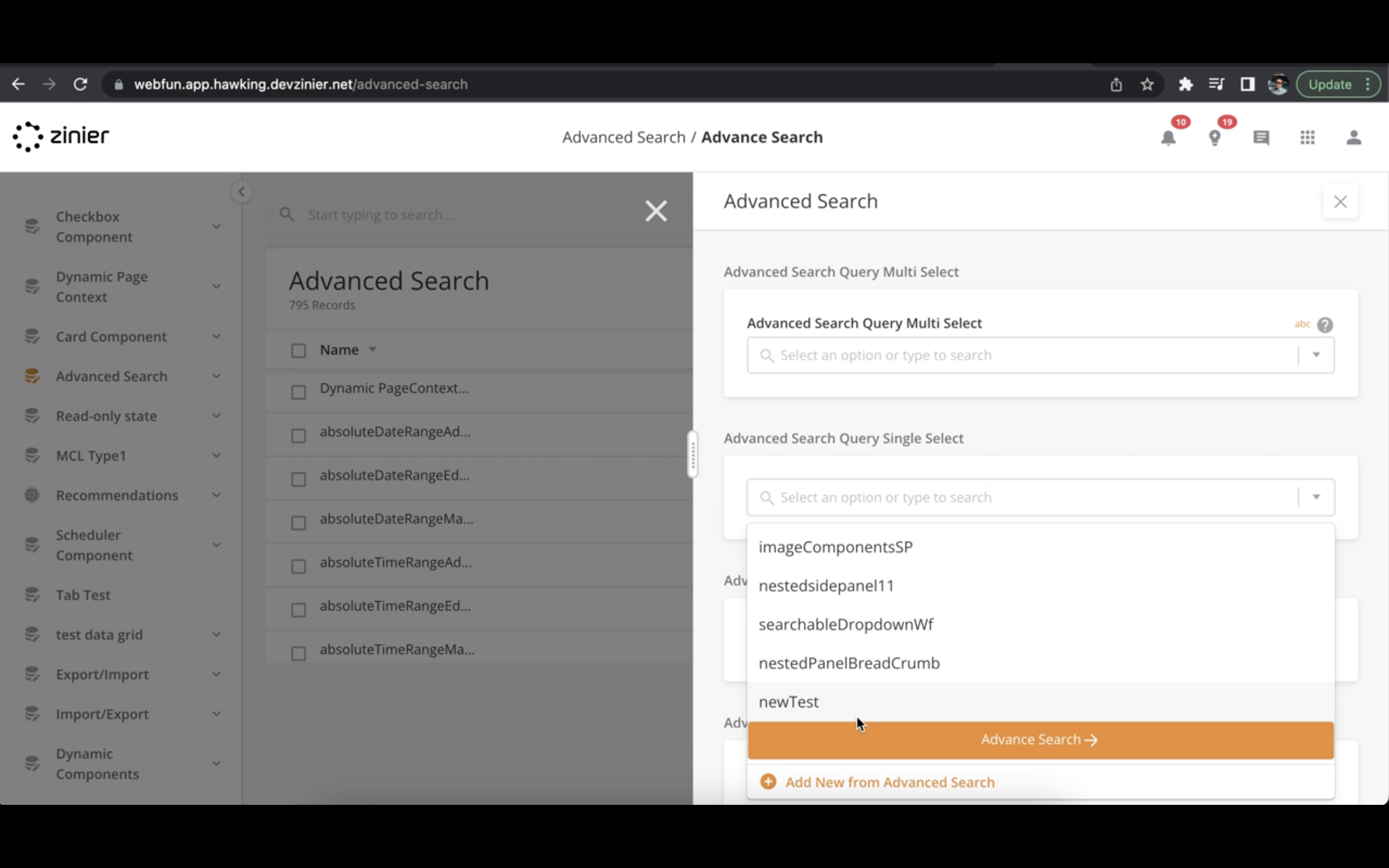
Task: Expand the Scheduler Component chevron
Action: point(216,545)
